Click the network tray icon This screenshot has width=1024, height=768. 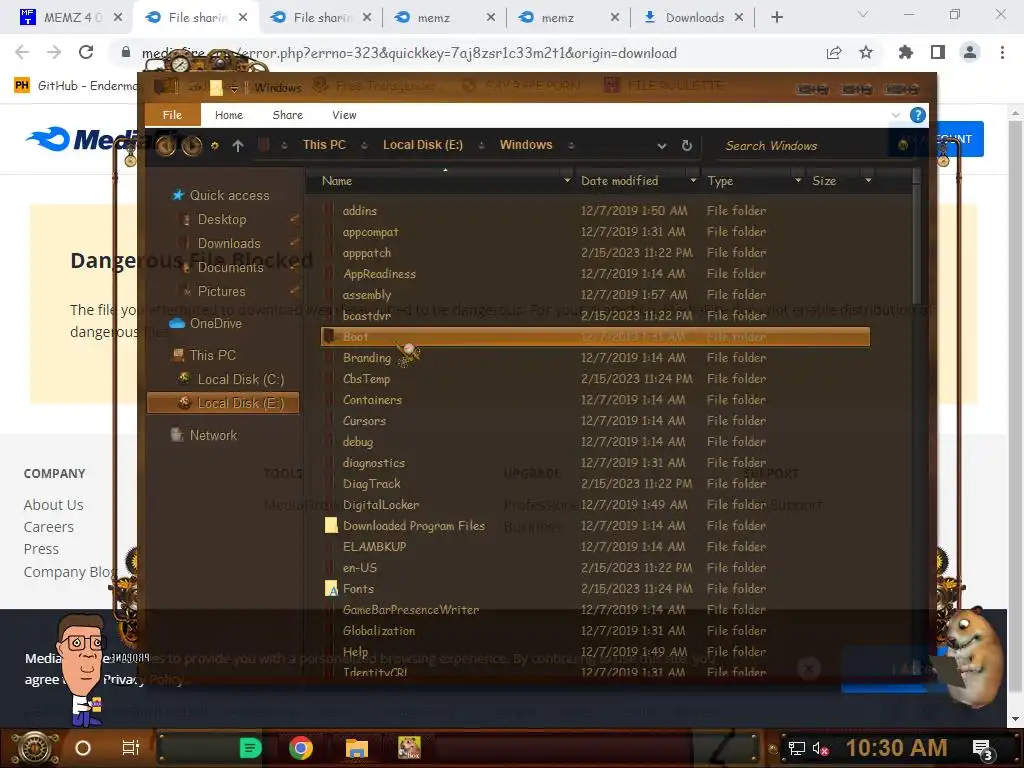796,748
